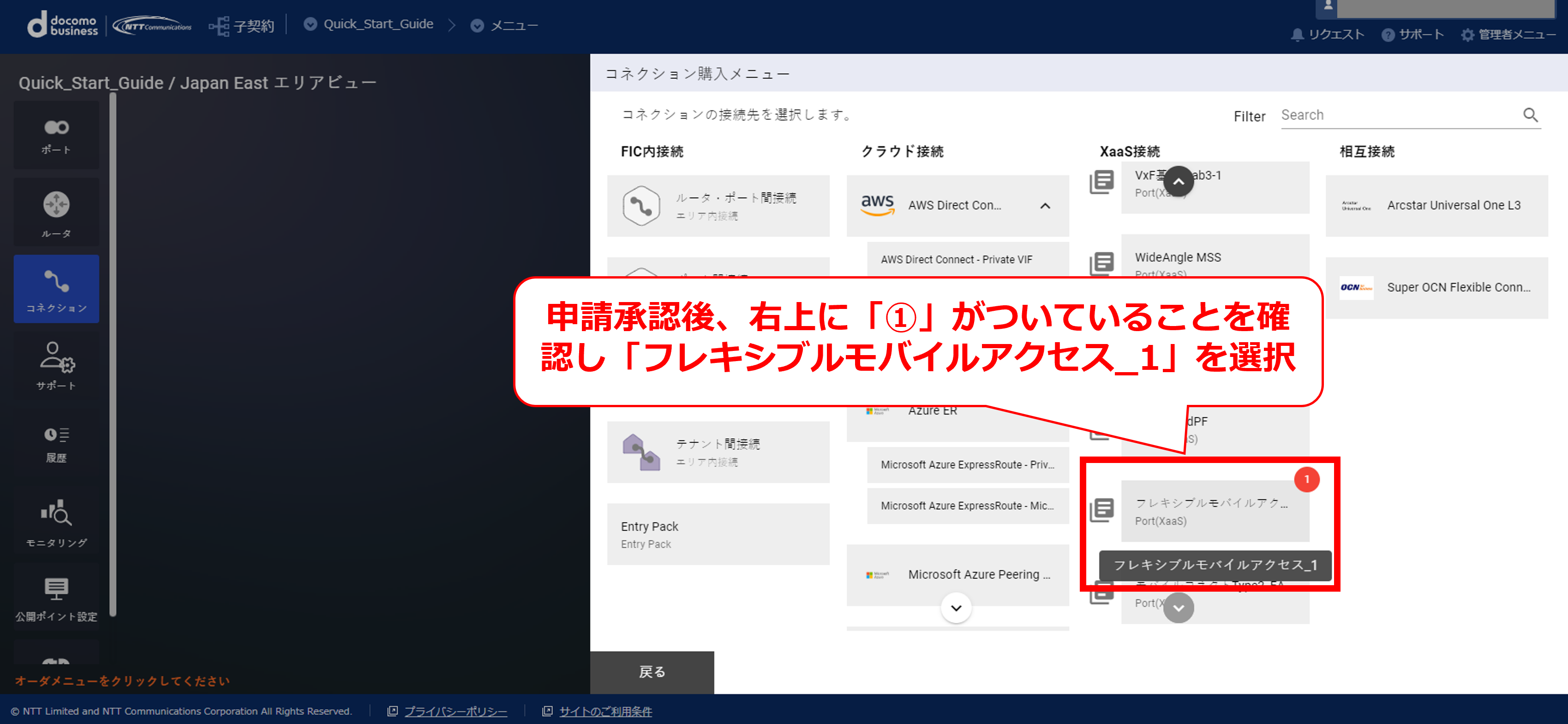The image size is (1568, 724).
Task: Open the 管理者メニュー
Action: pyautogui.click(x=1508, y=35)
